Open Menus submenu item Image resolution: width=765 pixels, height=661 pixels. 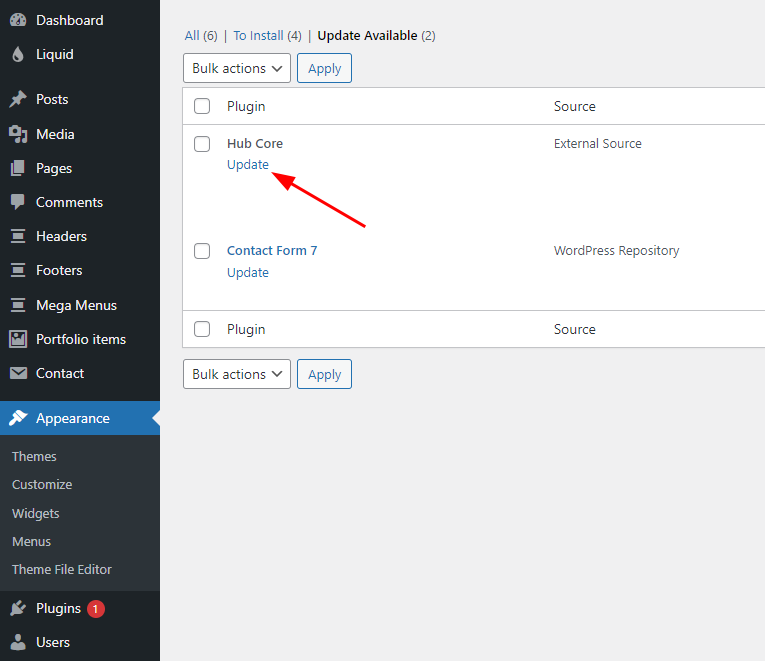(31, 541)
